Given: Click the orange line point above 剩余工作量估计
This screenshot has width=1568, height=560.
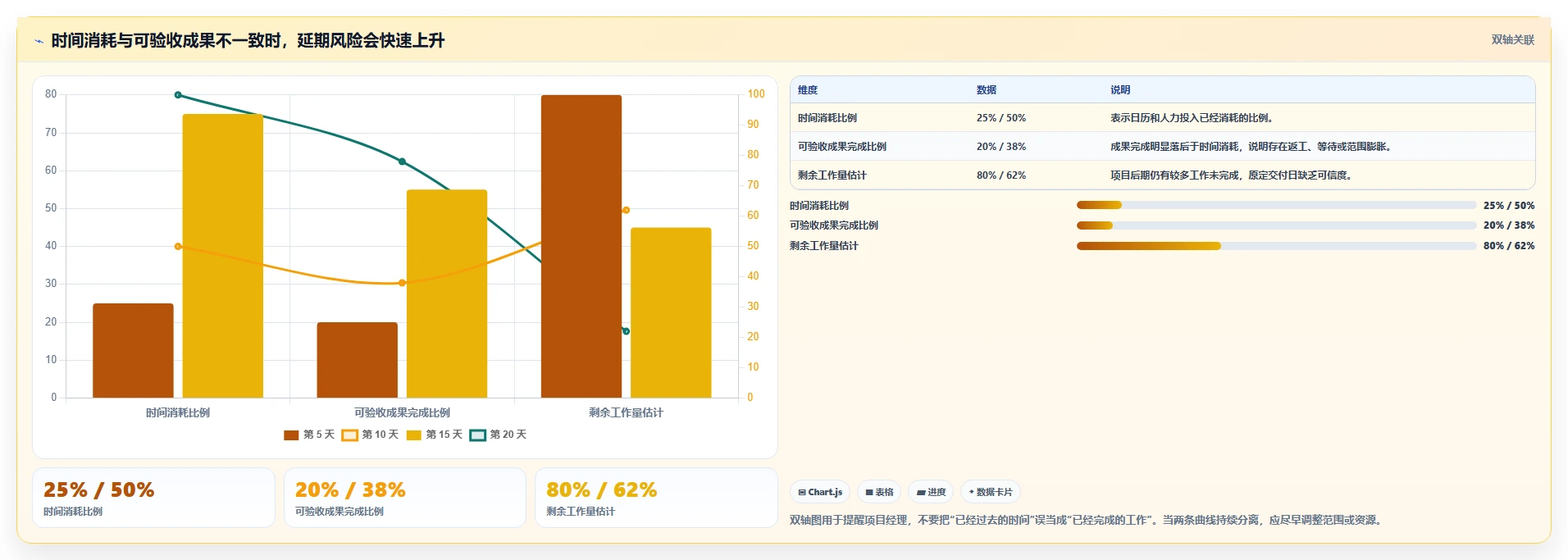Looking at the screenshot, I should [x=626, y=211].
